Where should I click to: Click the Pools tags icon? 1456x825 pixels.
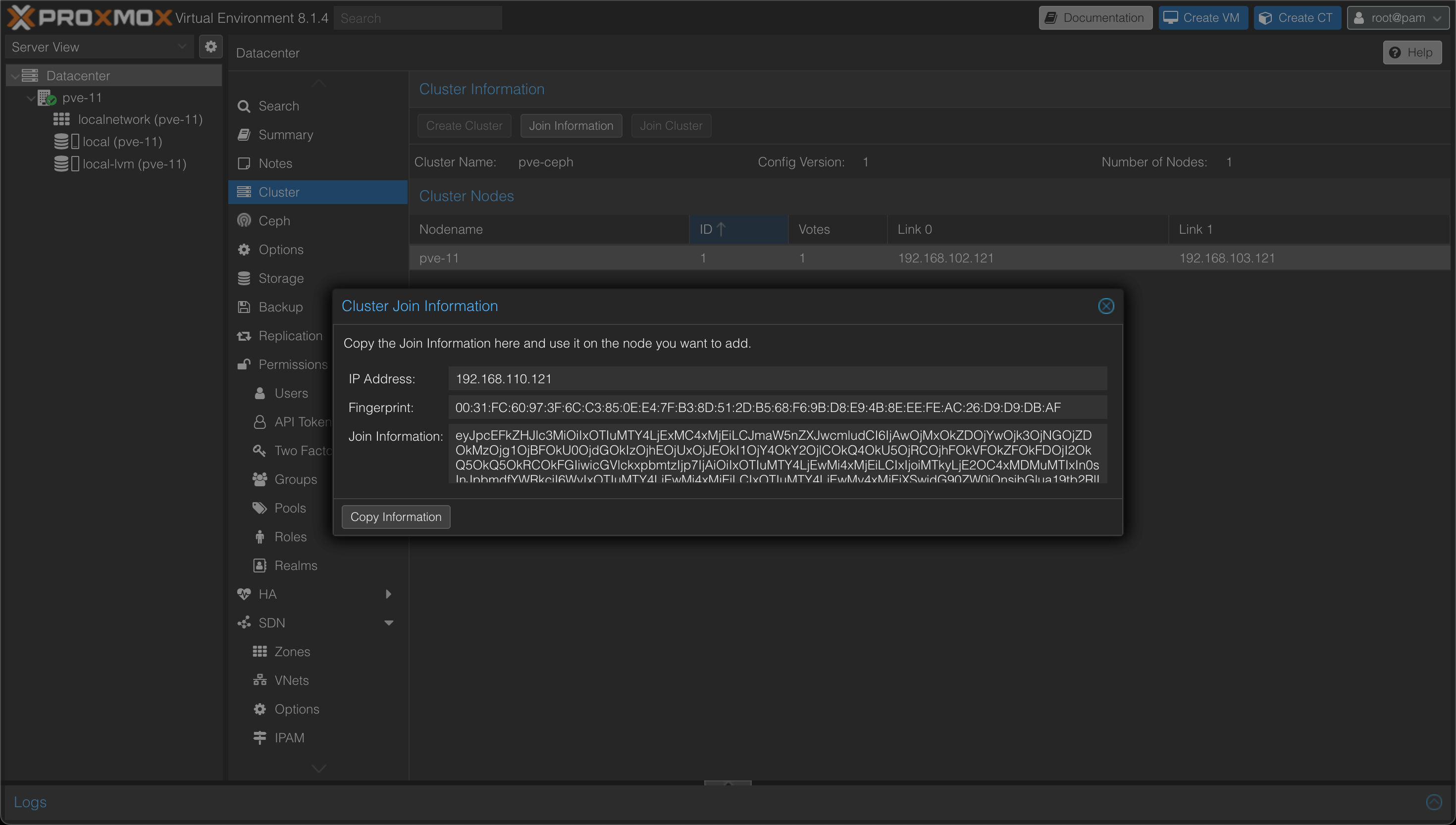260,508
